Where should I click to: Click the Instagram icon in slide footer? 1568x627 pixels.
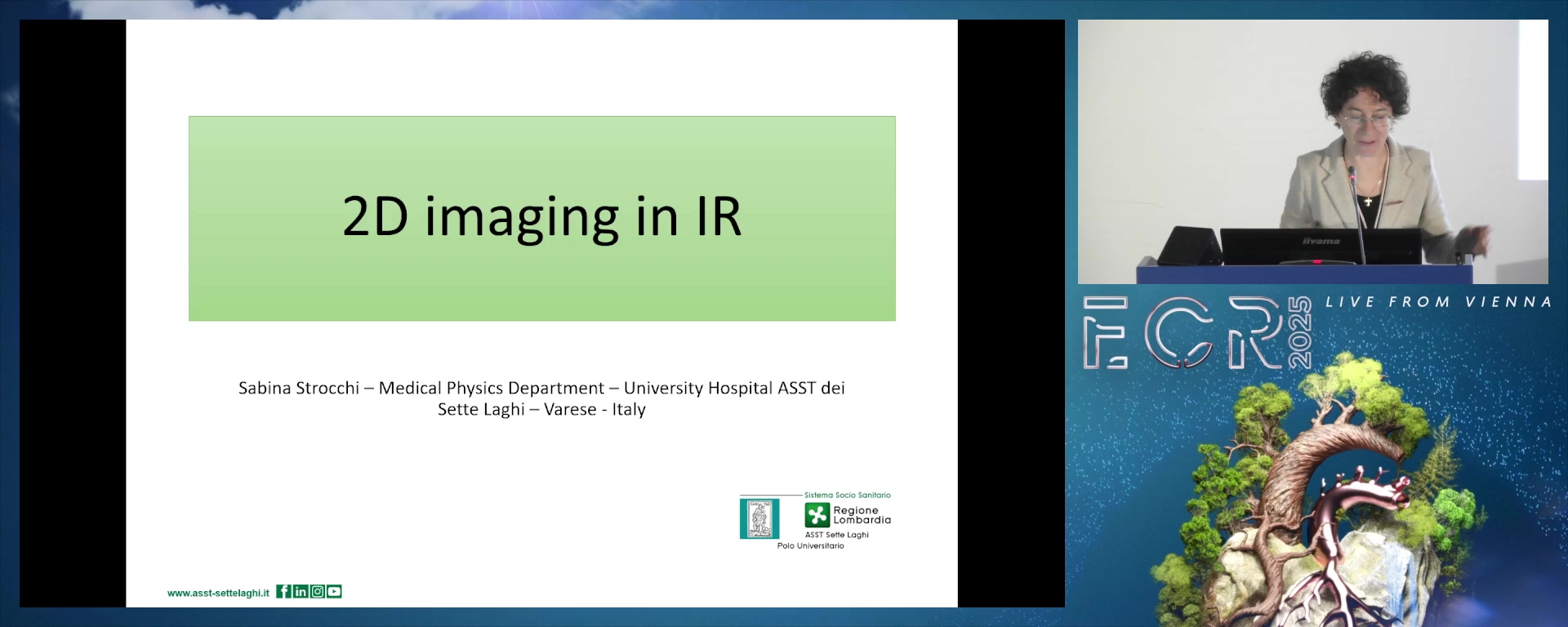coord(318,592)
